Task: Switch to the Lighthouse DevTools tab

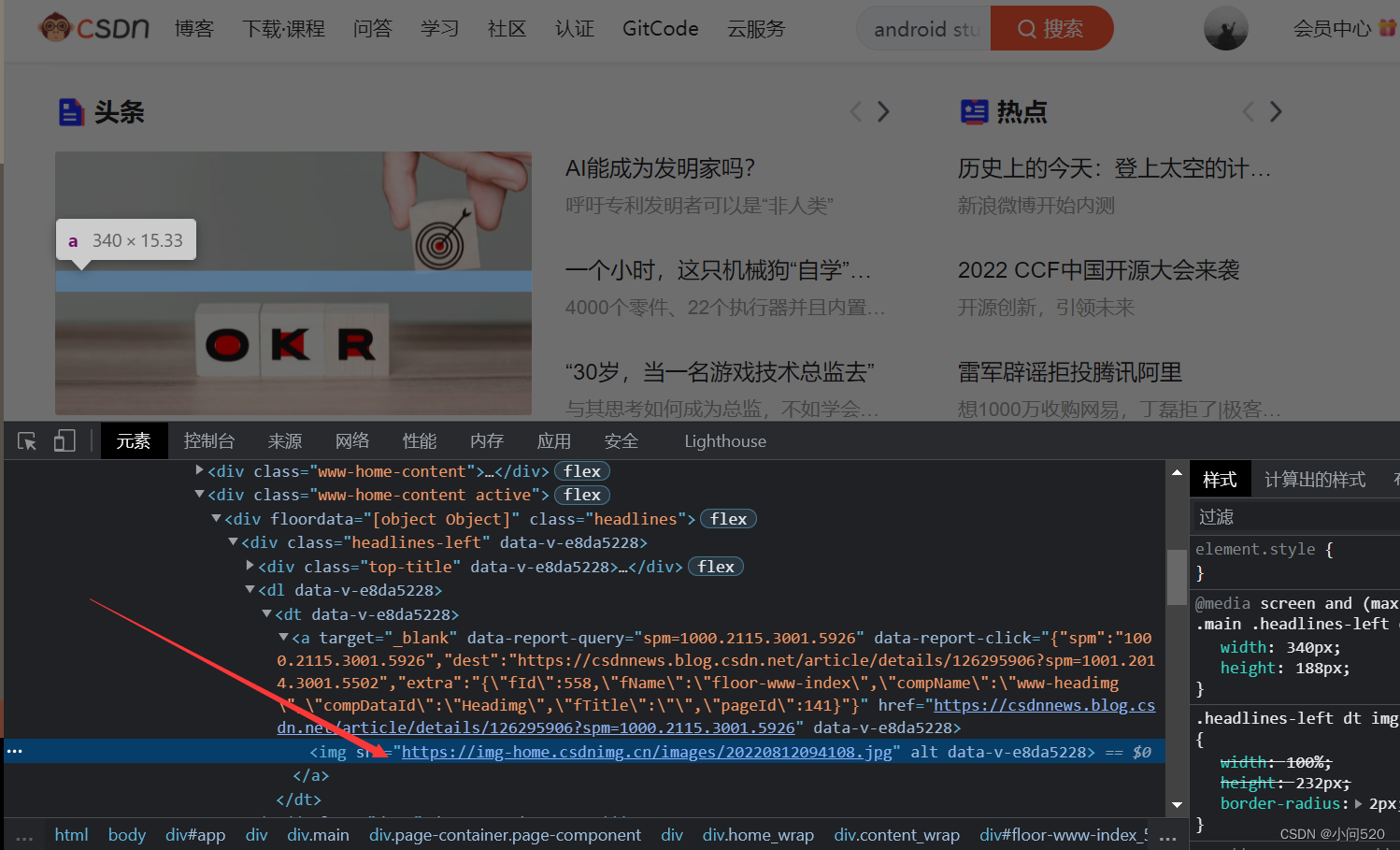Action: (x=725, y=441)
